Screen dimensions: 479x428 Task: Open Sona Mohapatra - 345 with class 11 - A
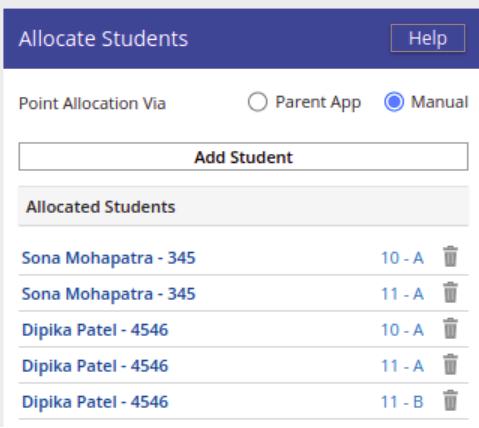coord(109,294)
